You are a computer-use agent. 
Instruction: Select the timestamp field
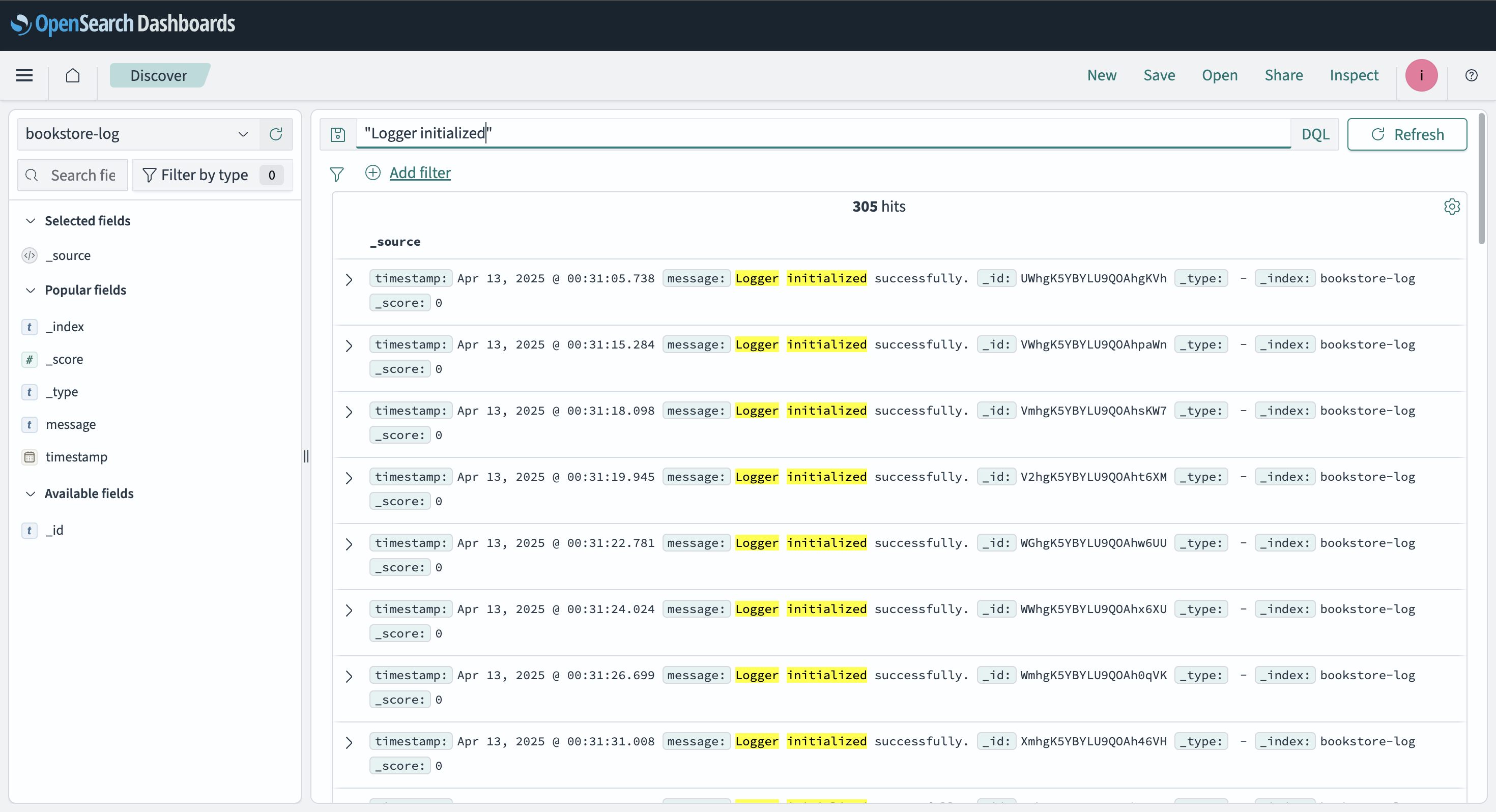(x=76, y=457)
